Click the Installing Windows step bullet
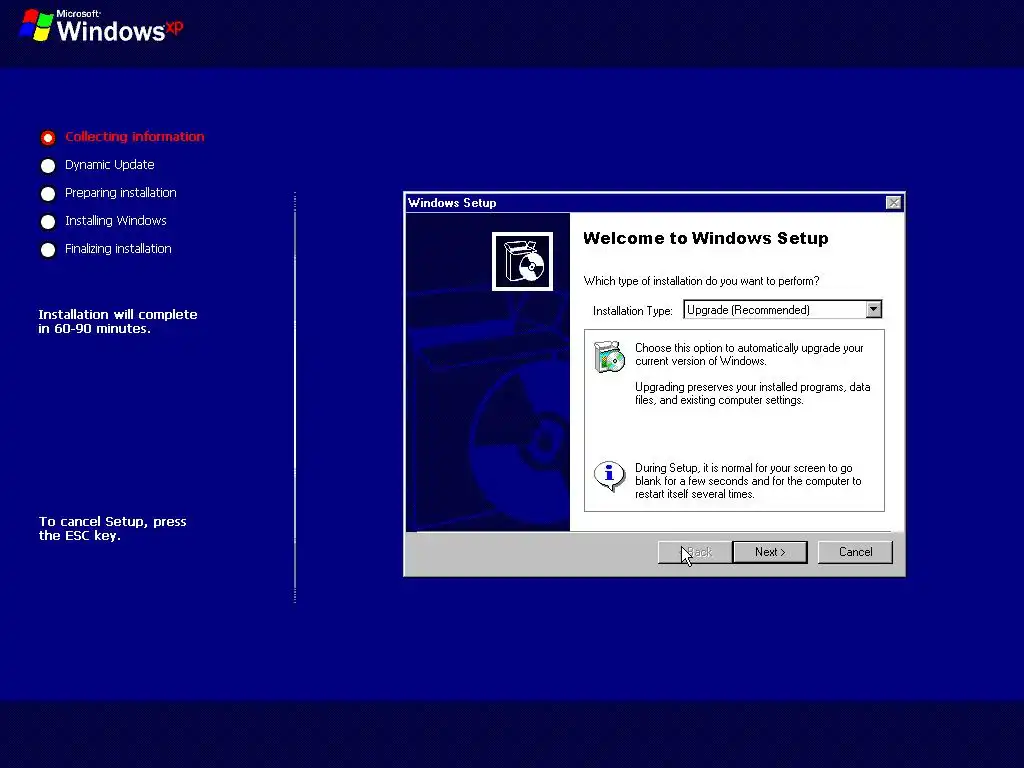 pyautogui.click(x=48, y=222)
